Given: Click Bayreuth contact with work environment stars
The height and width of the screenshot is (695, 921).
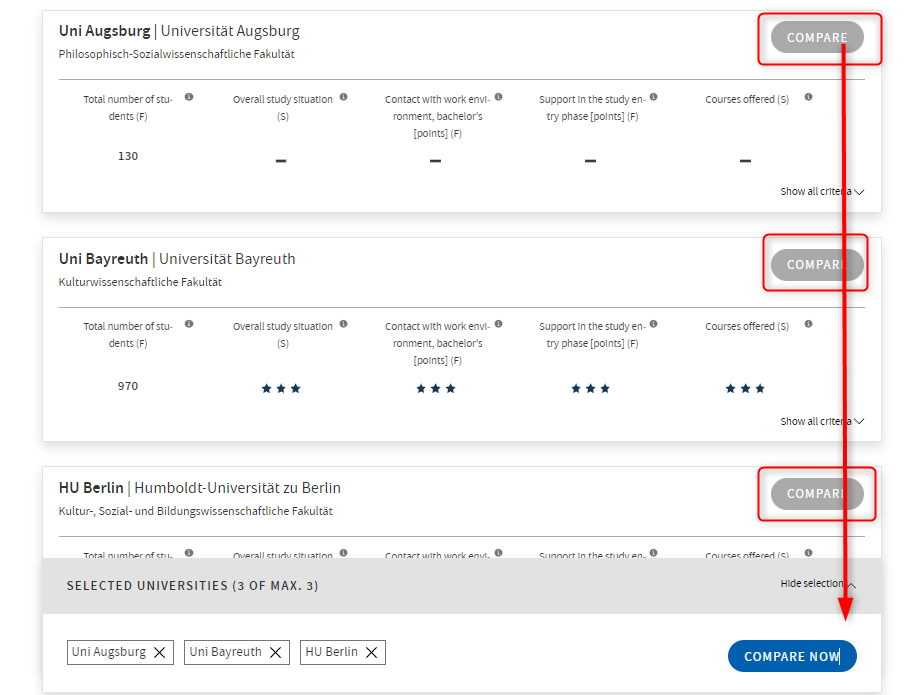Looking at the screenshot, I should tap(436, 388).
